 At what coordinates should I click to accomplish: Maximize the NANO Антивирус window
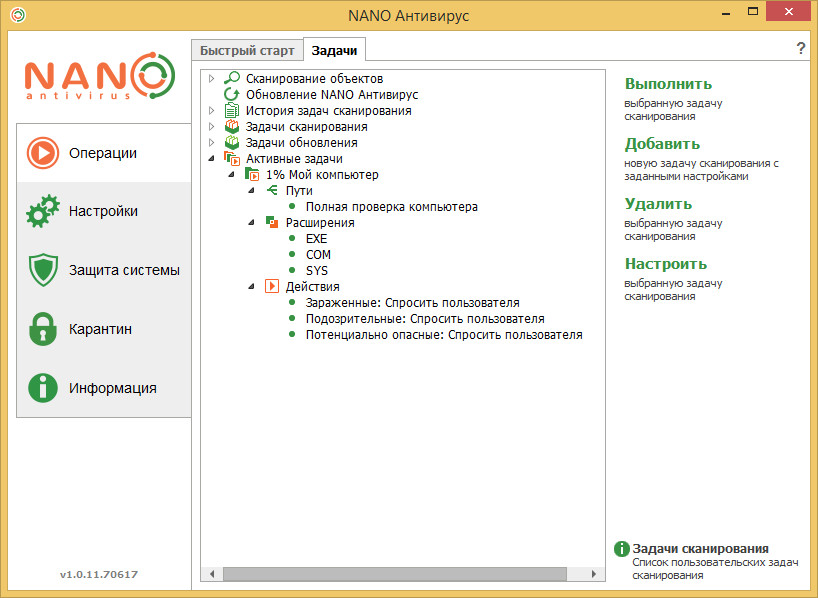click(x=753, y=11)
